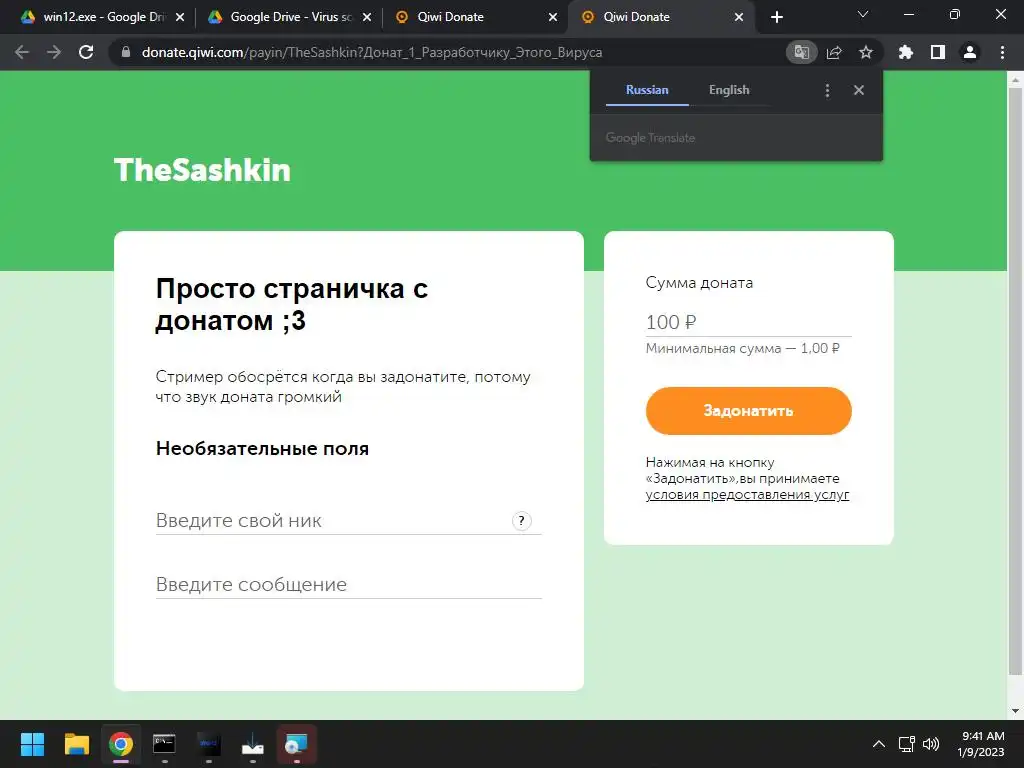The image size is (1024, 768).
Task: Open условия предоставления услуг link
Action: 747,494
